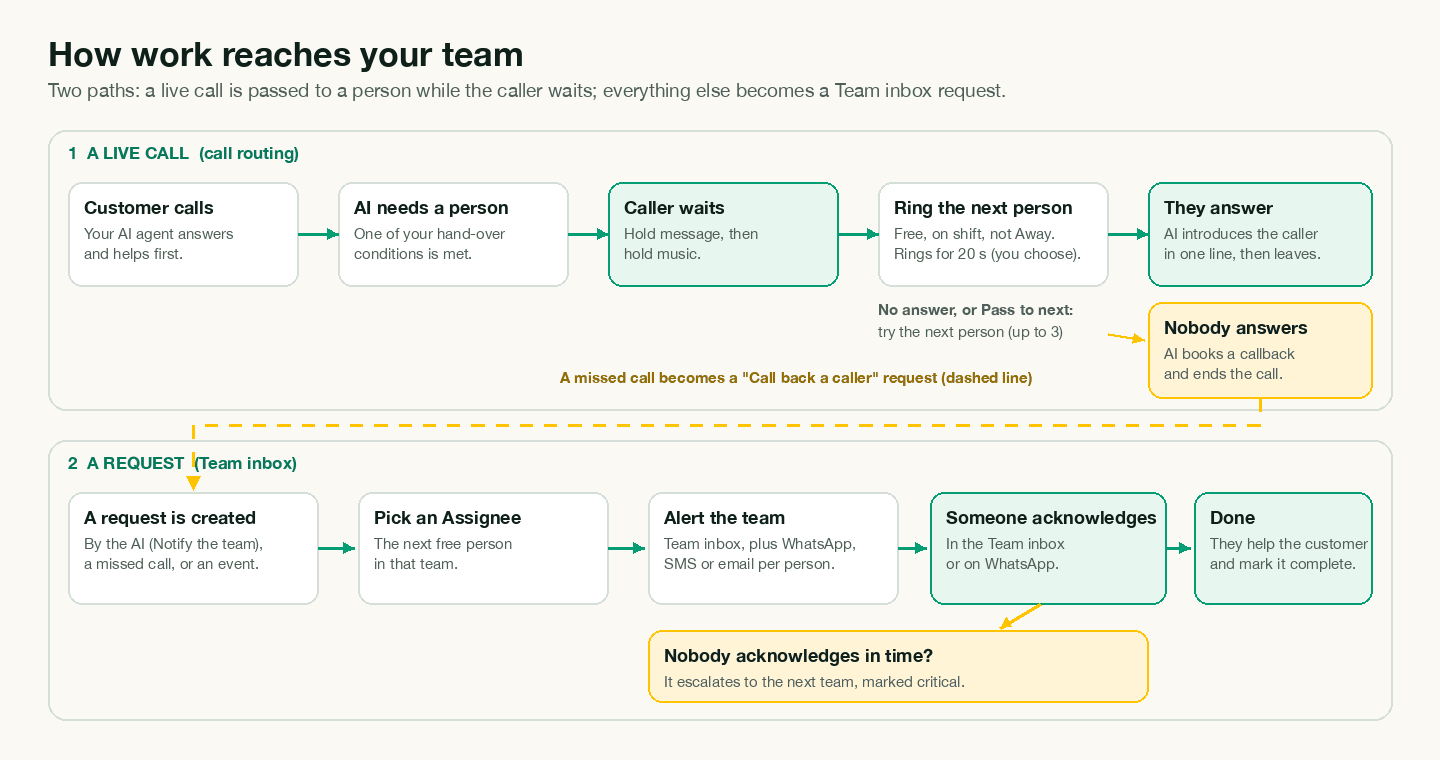Click "Rings for 20 s (you choose)." text
The width and height of the screenshot is (1440, 760).
[x=987, y=253]
